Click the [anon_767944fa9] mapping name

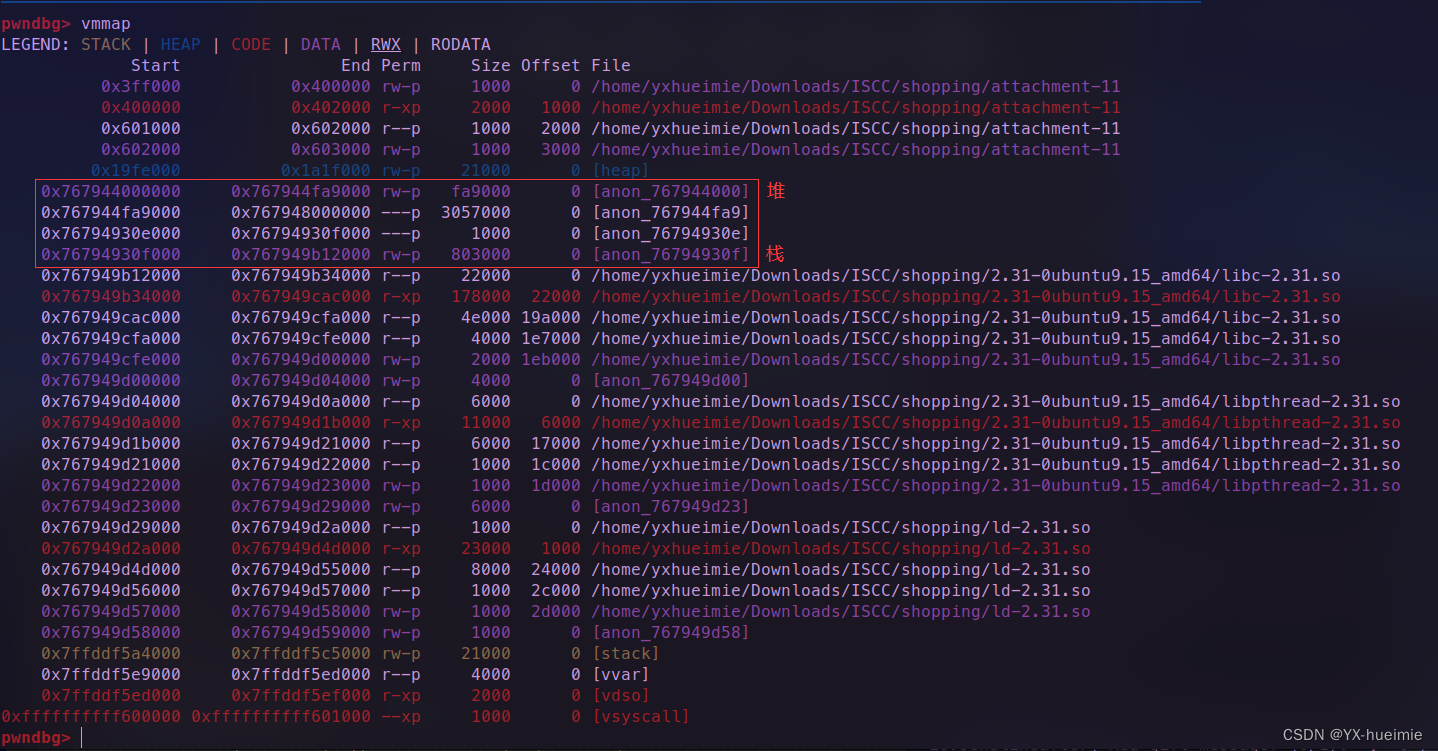click(x=671, y=212)
